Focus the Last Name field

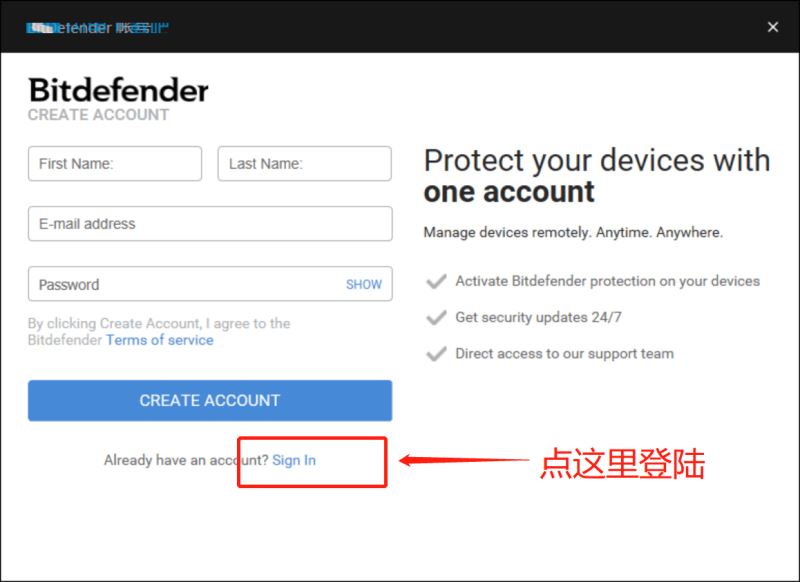tap(305, 164)
